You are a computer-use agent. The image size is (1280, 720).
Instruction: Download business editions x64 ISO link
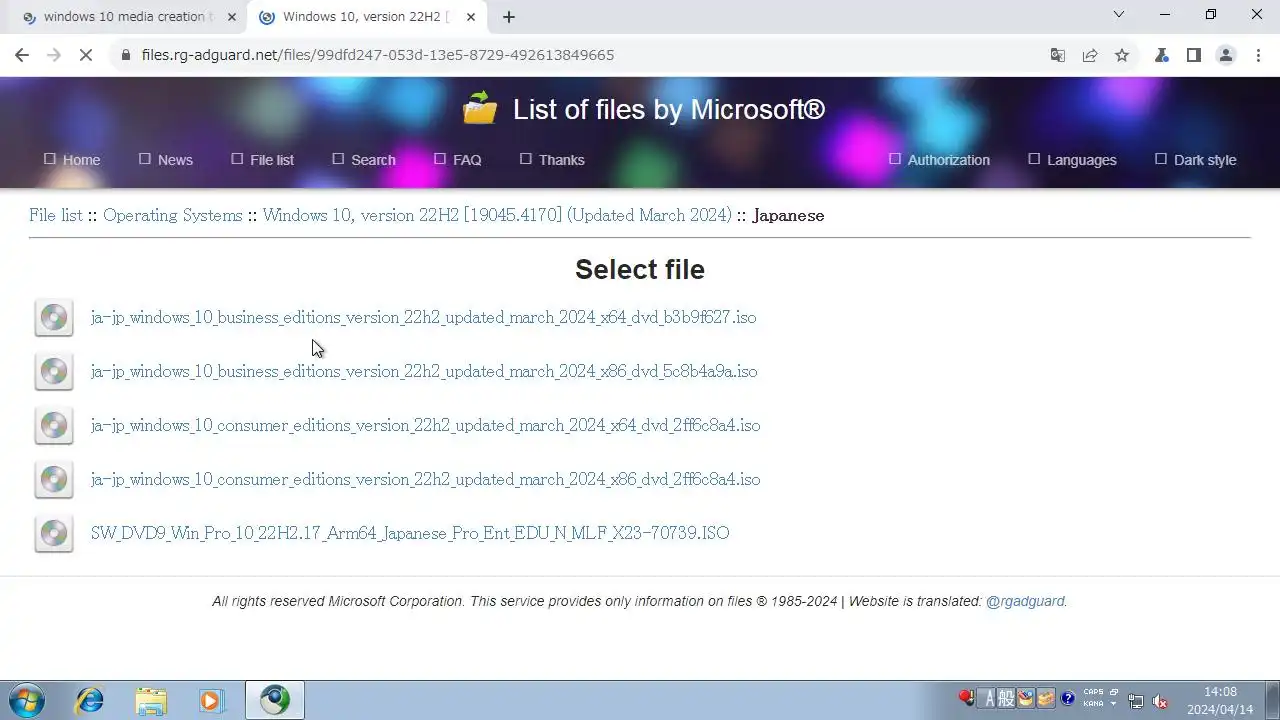click(x=424, y=317)
